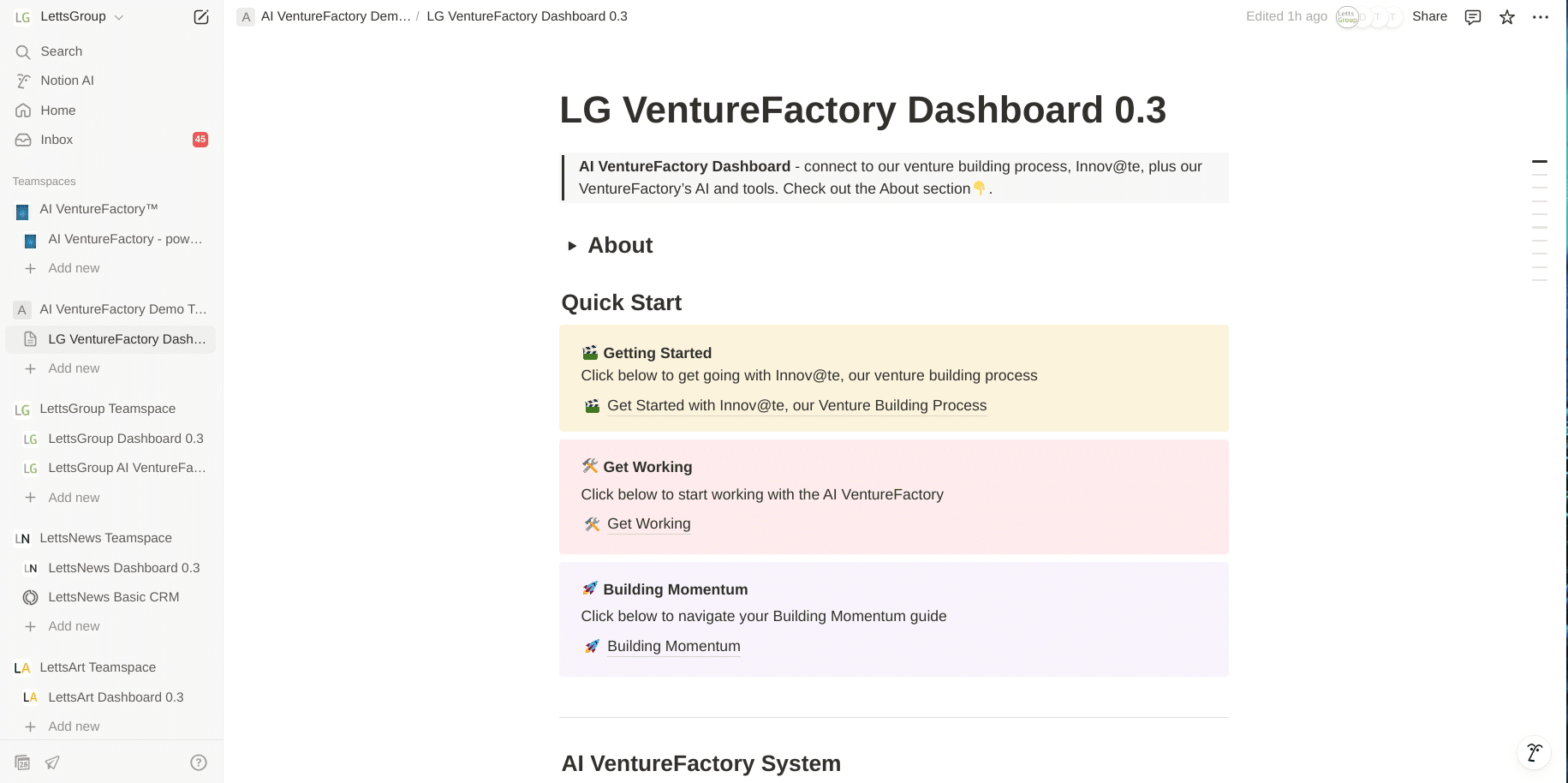Open the floating Notion AI assistant button

click(1534, 752)
